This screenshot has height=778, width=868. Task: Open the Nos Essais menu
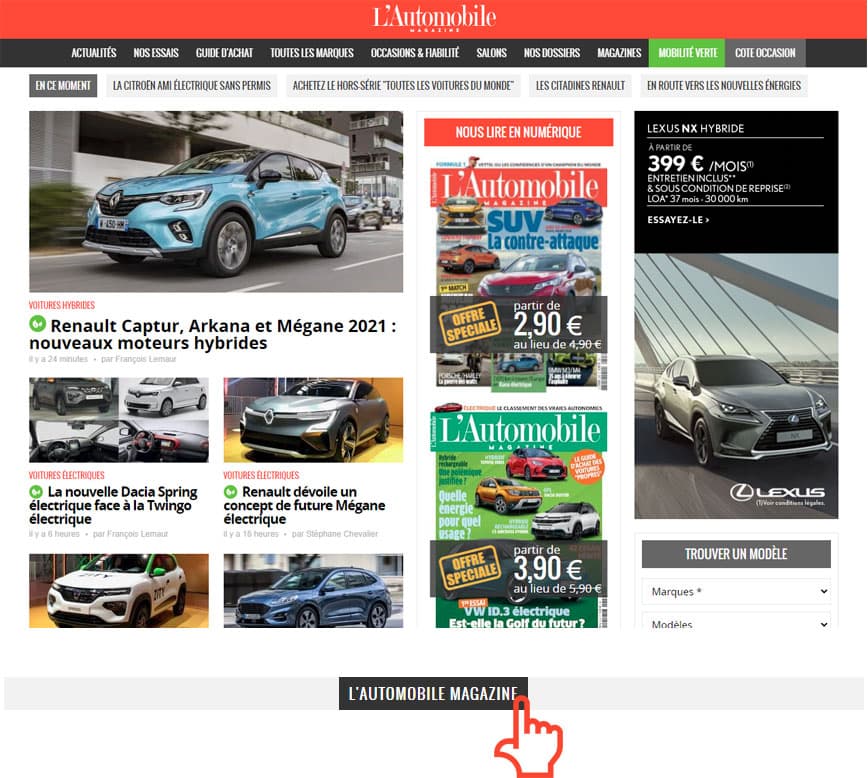(156, 53)
